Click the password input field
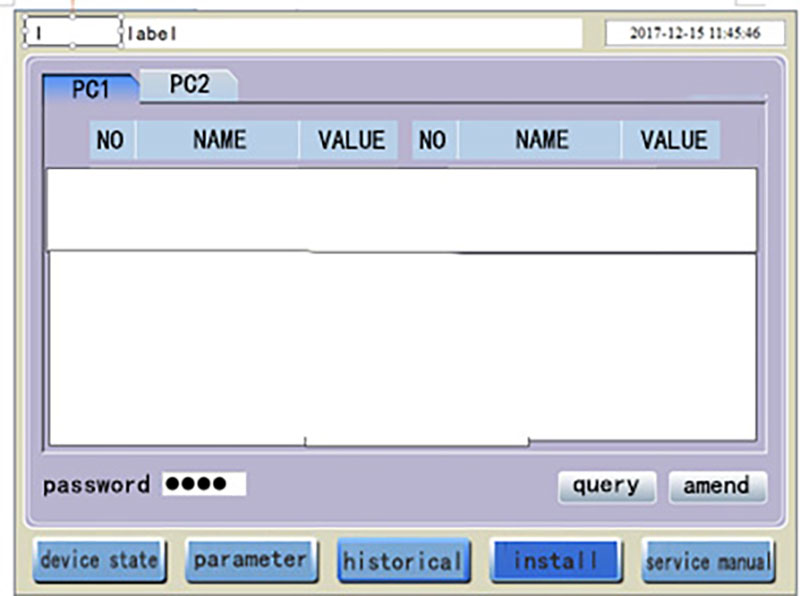Image resolution: width=800 pixels, height=596 pixels. coord(204,484)
